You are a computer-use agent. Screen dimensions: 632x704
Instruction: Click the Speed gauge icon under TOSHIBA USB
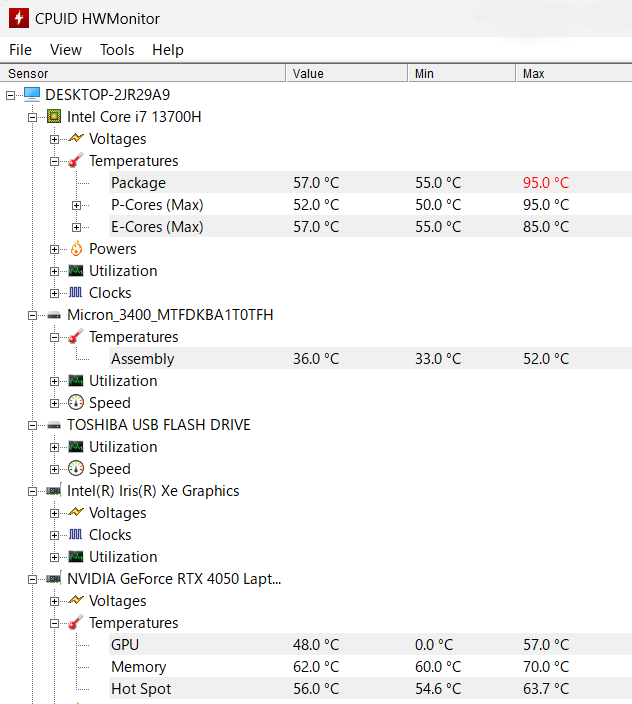click(x=76, y=468)
